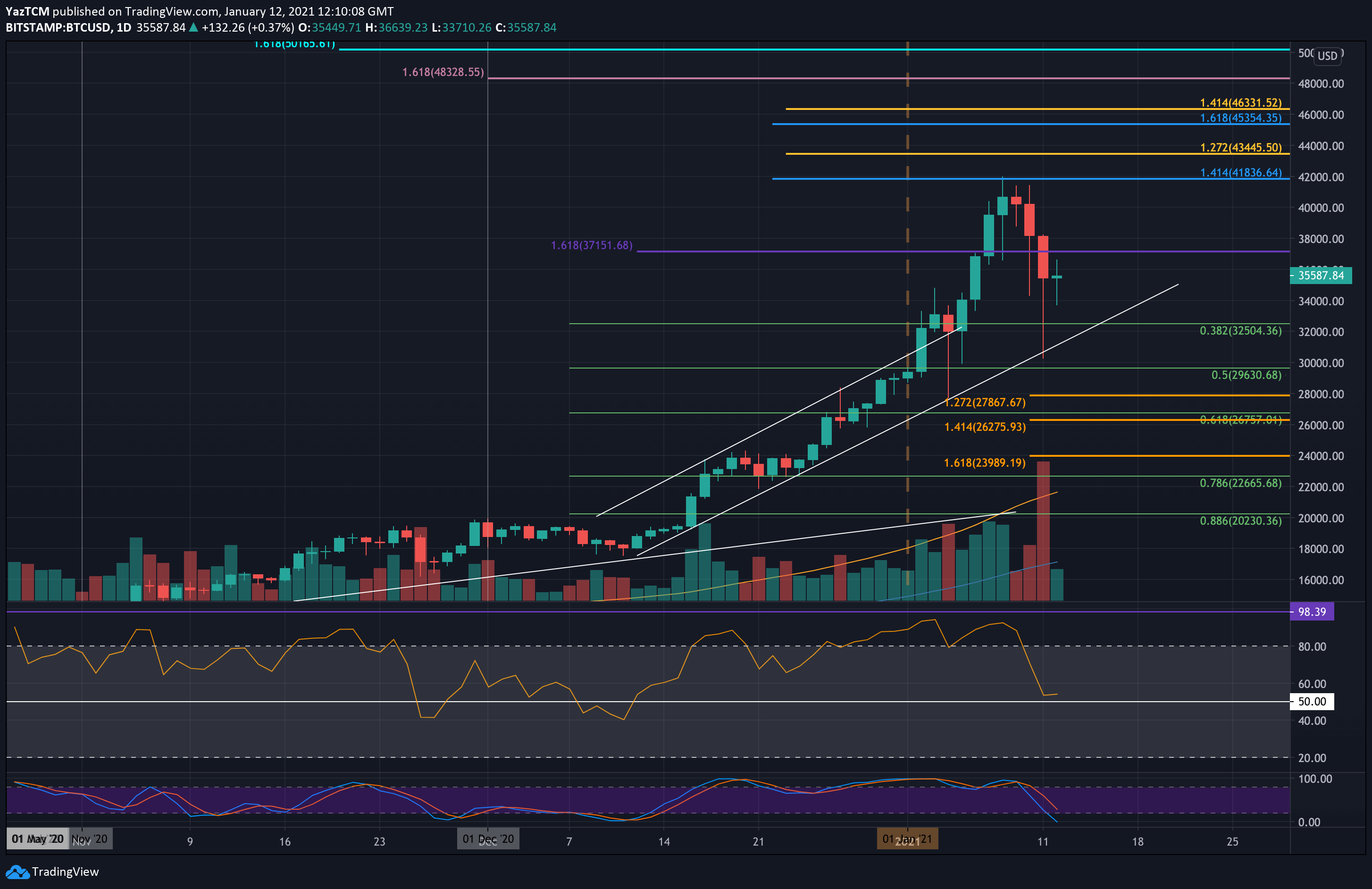Click the 1.414(41836.64) blue Fibonacci label
Screen dimensions: 1372x889
1240,172
